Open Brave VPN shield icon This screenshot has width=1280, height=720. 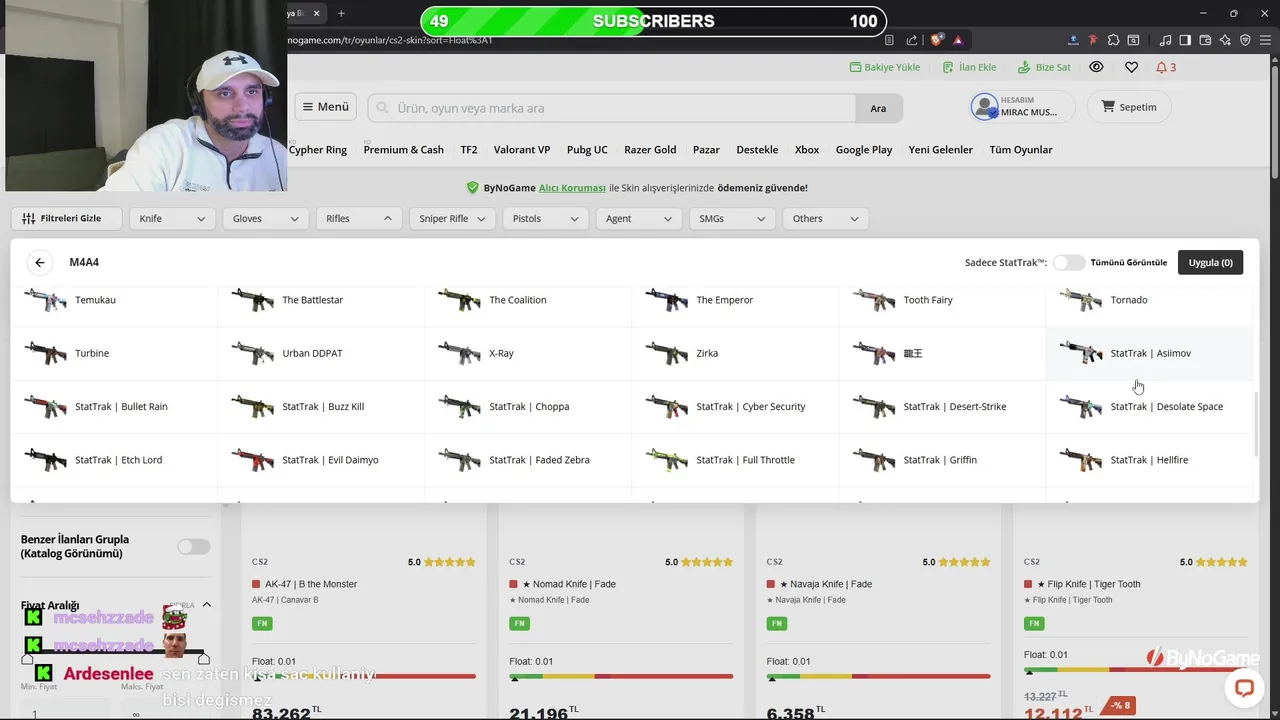click(1245, 40)
